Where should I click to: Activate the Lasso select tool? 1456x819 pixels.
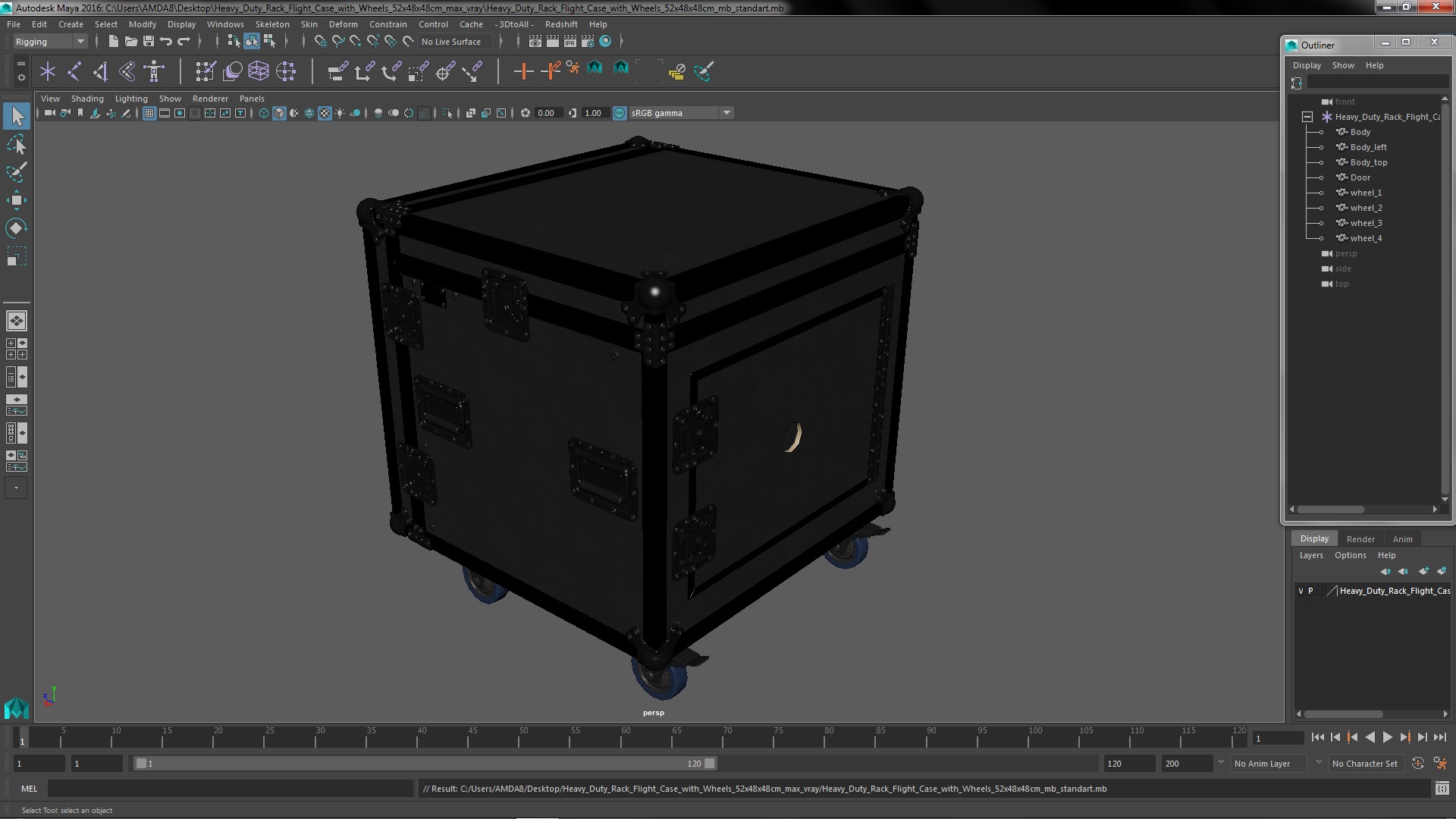click(x=16, y=144)
